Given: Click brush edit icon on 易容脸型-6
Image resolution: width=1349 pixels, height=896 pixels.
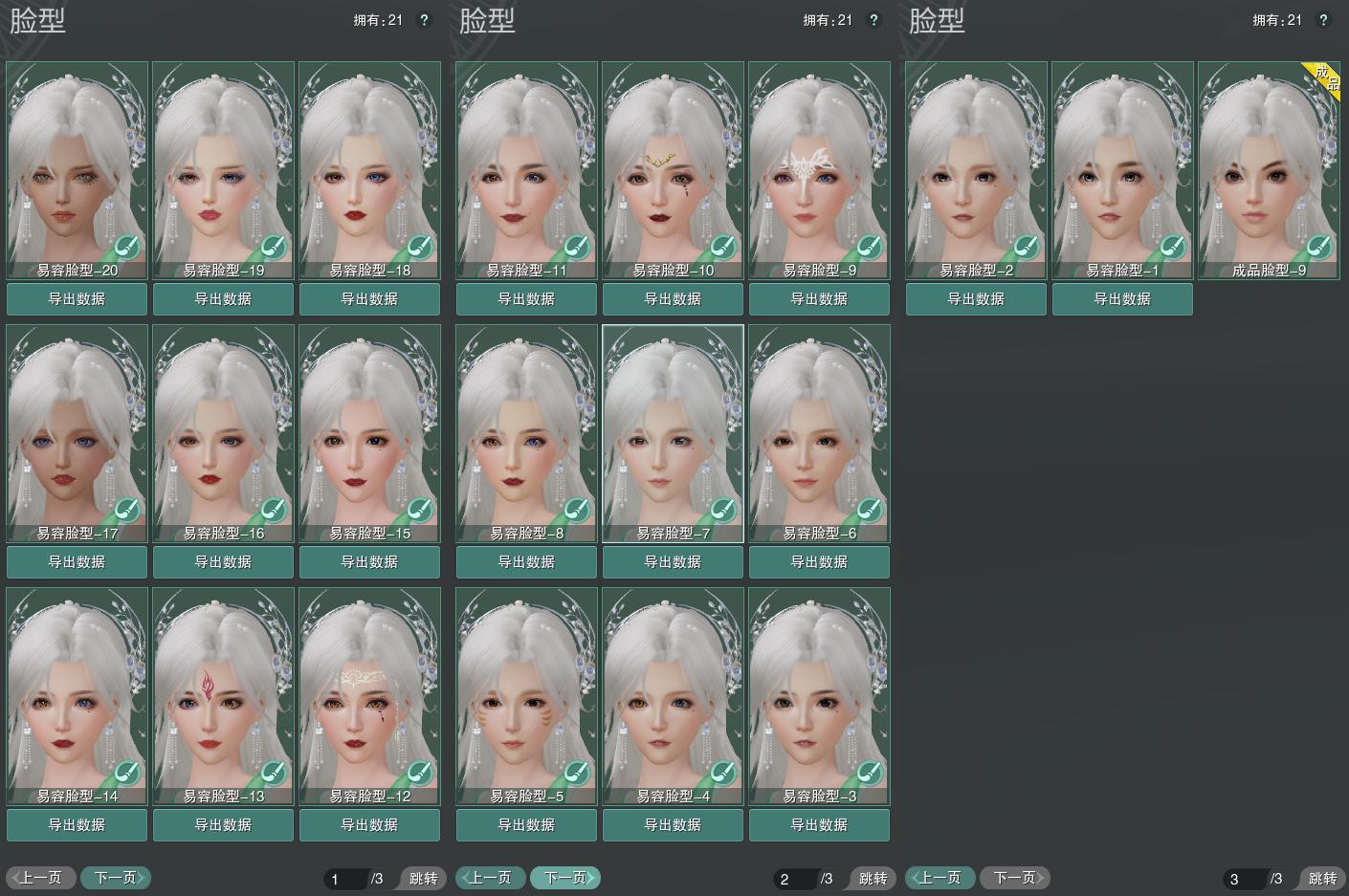Looking at the screenshot, I should click(870, 510).
